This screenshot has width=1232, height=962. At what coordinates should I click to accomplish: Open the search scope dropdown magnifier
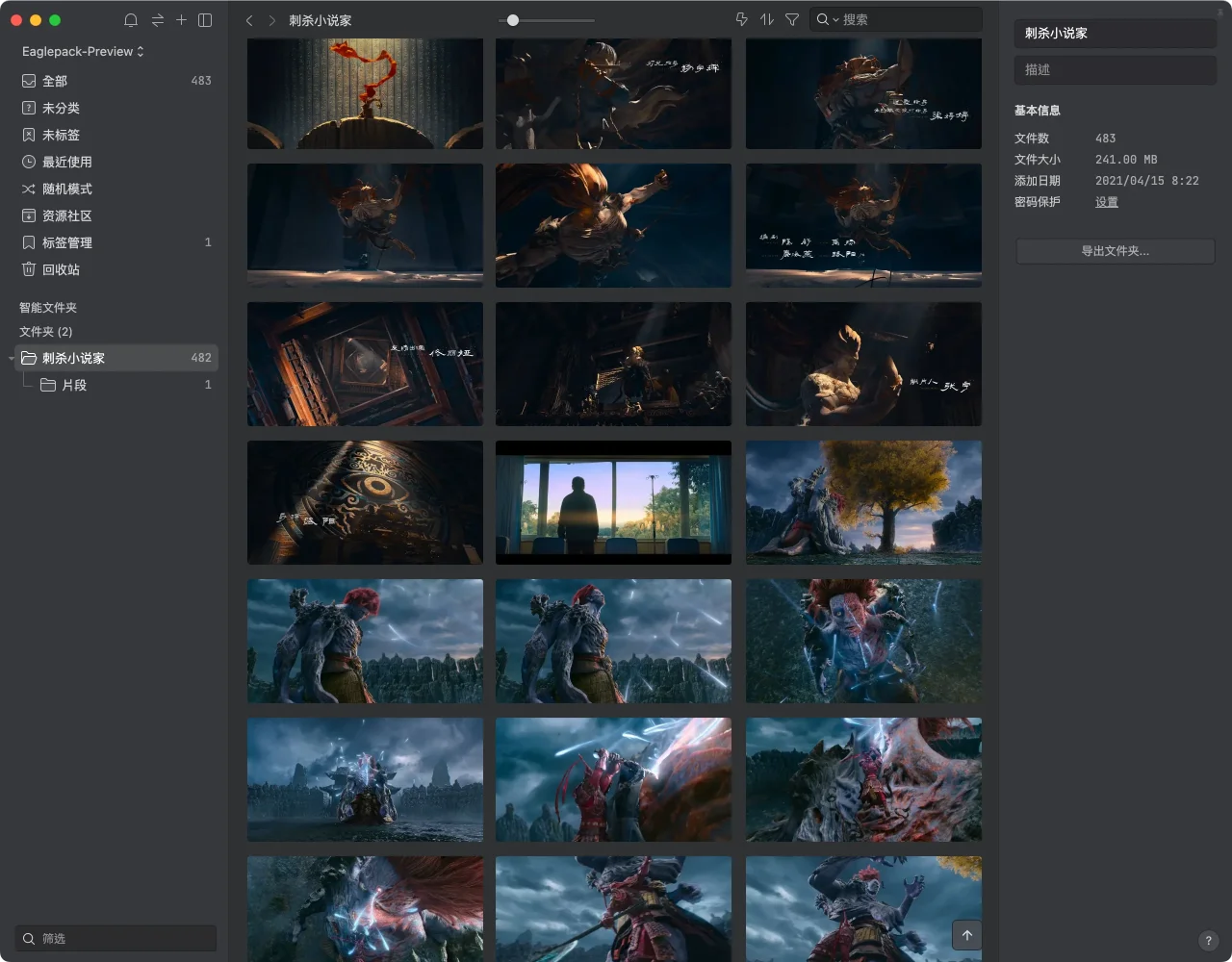(827, 19)
